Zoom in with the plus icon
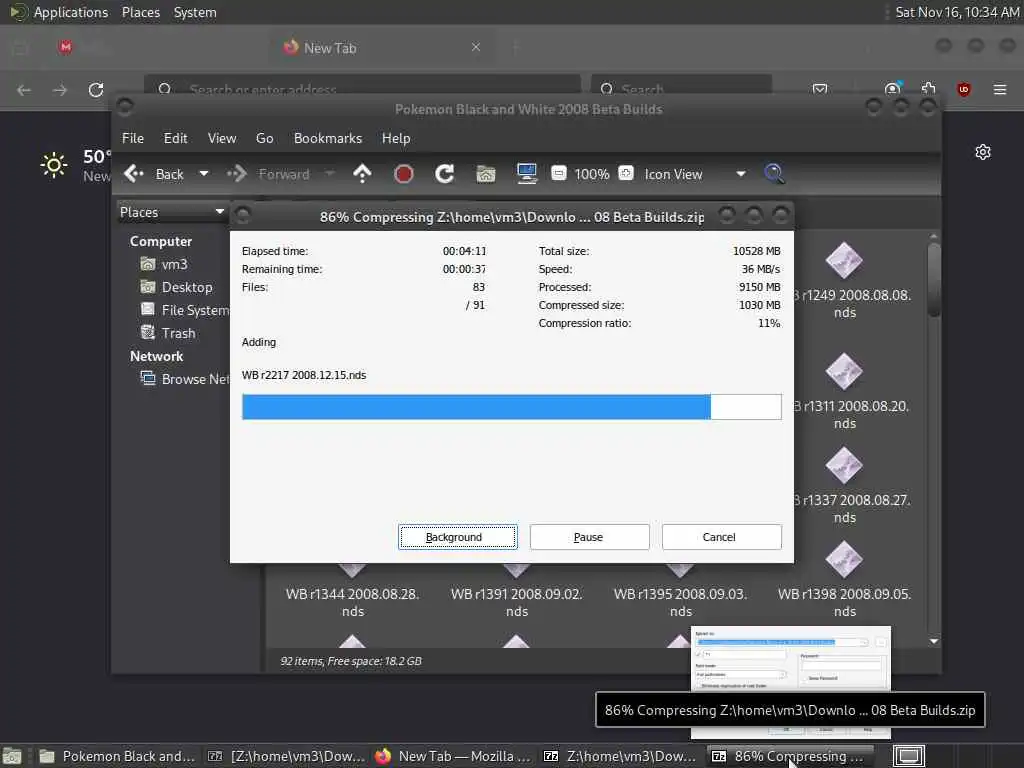 (626, 173)
